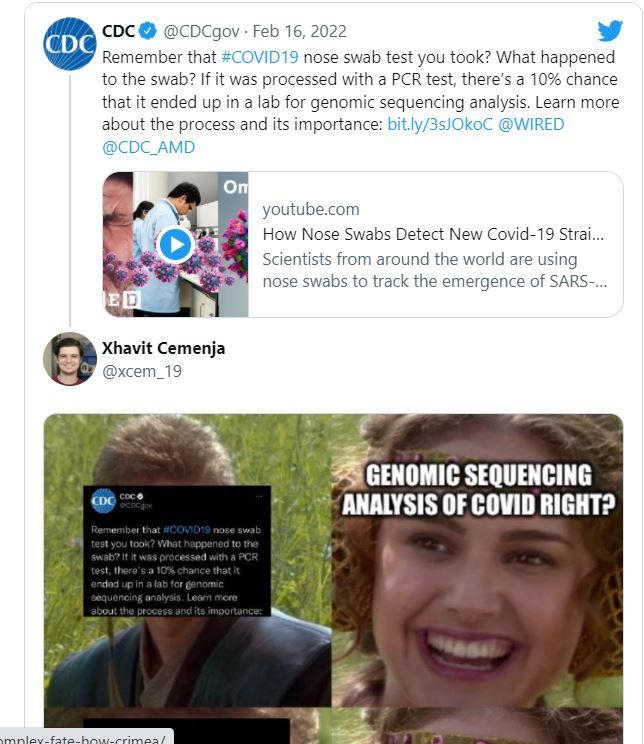
Task: Click the CDC tweet screenshot inside the meme
Action: coord(177,550)
